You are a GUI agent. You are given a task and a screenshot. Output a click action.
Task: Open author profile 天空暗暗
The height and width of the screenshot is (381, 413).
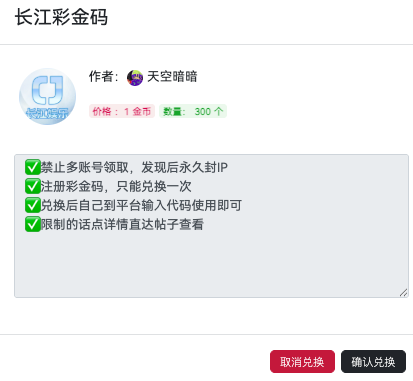click(172, 77)
